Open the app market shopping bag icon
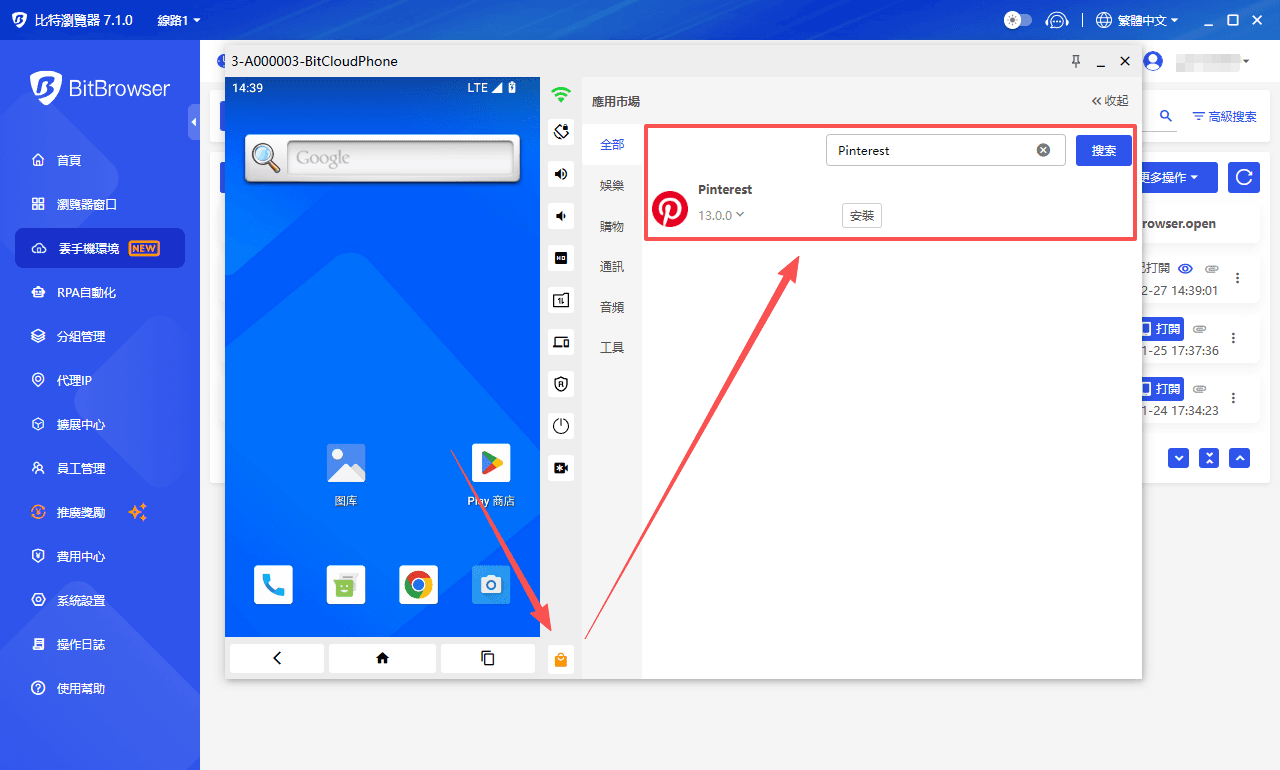 [561, 659]
